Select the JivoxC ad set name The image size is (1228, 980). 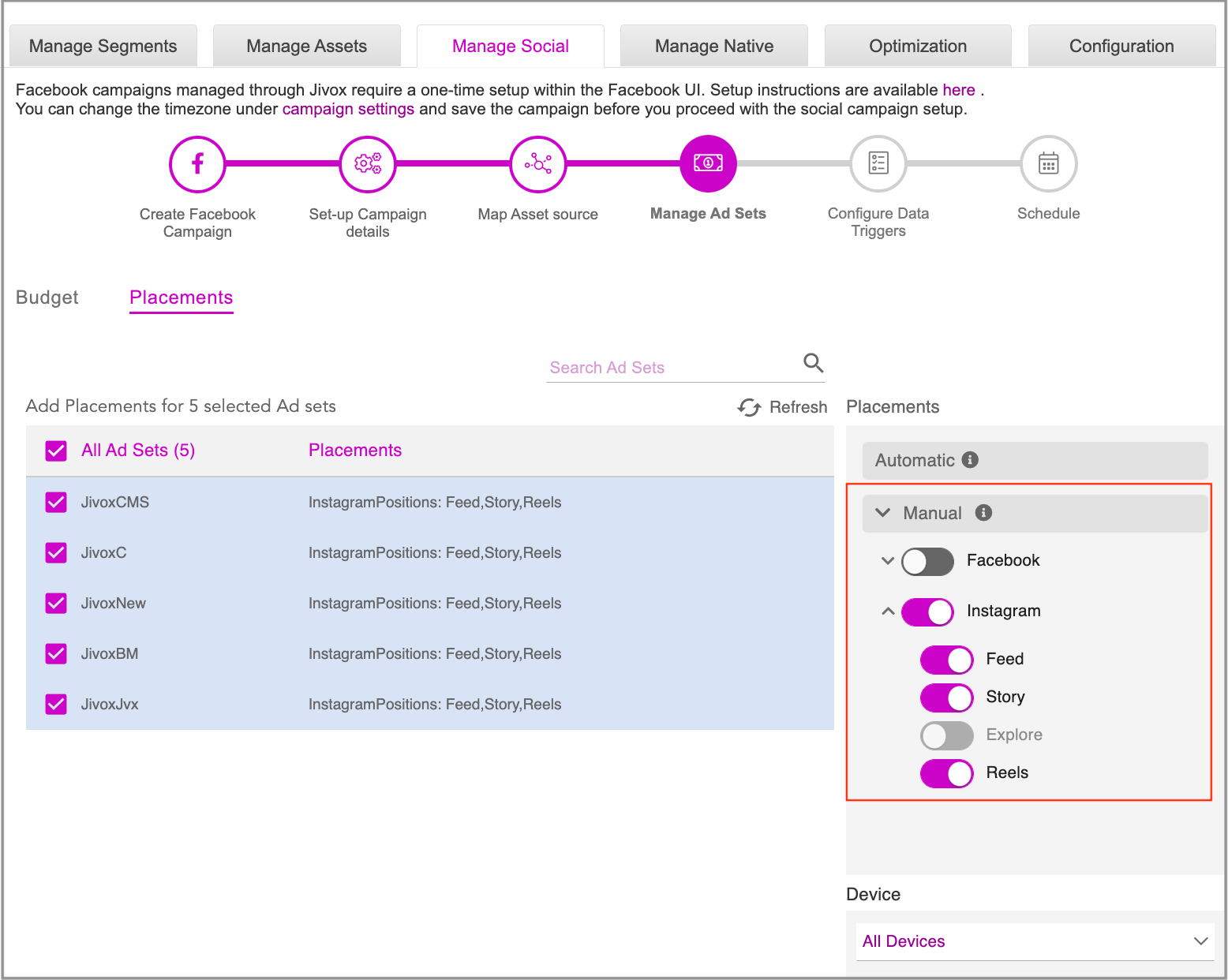pyautogui.click(x=103, y=553)
